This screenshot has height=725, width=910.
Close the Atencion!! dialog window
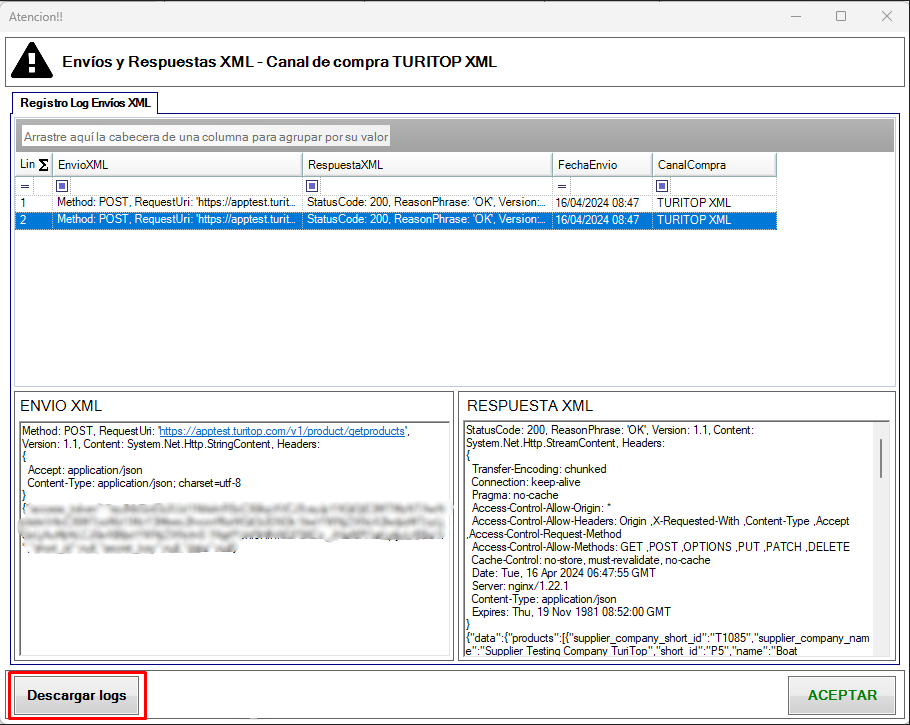(x=887, y=16)
